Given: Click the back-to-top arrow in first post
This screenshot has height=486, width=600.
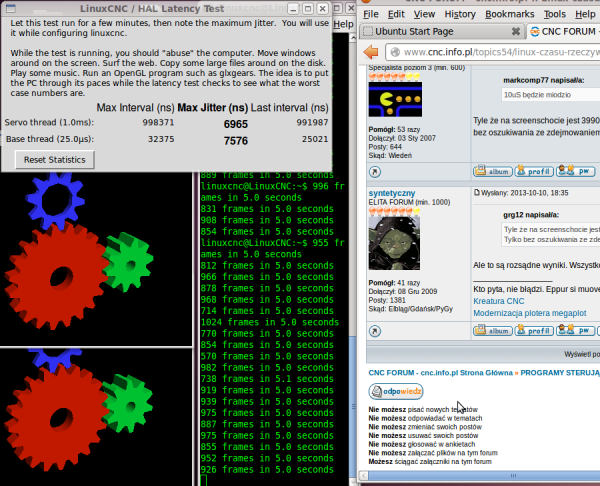Looking at the screenshot, I should (375, 172).
